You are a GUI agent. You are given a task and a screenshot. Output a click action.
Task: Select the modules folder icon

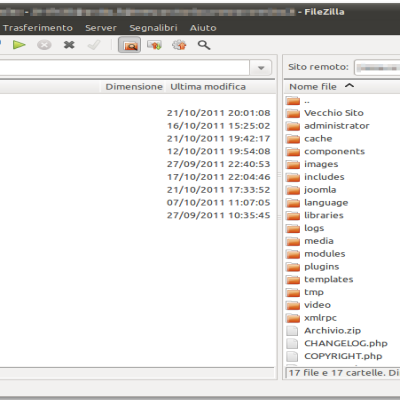click(293, 254)
